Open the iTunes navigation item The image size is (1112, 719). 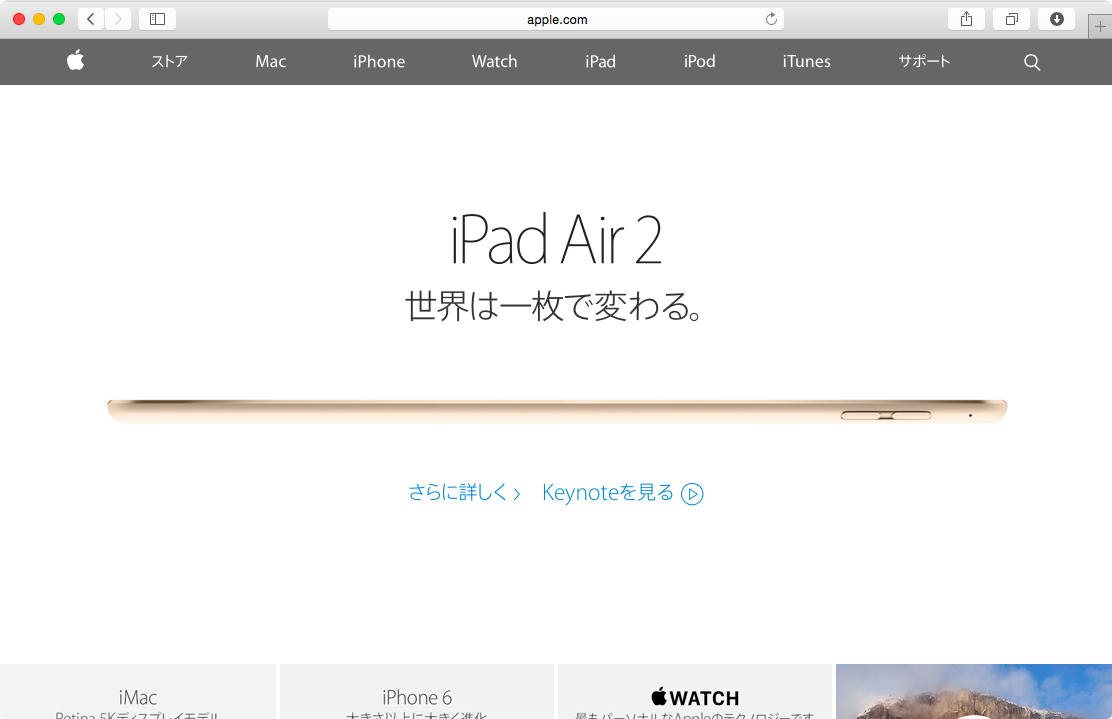pyautogui.click(x=806, y=62)
